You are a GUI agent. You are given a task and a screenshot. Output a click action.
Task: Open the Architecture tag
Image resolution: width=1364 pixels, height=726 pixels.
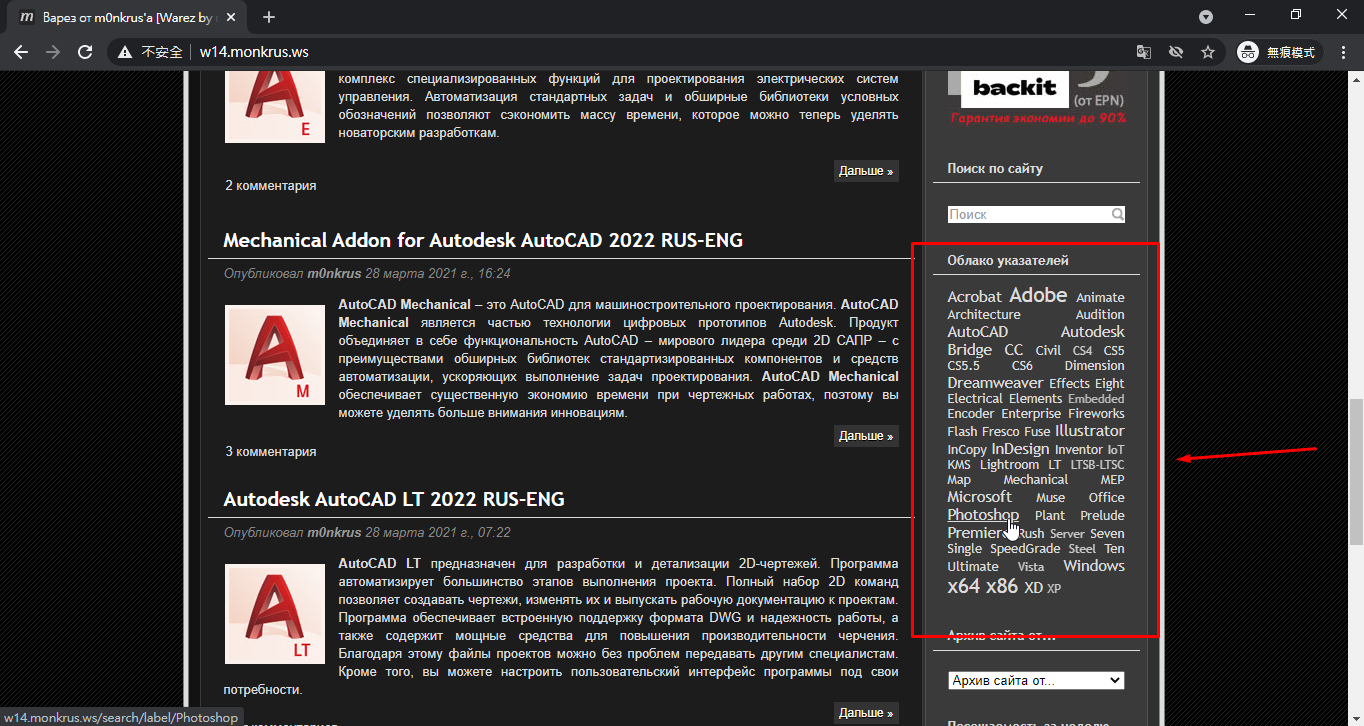984,315
